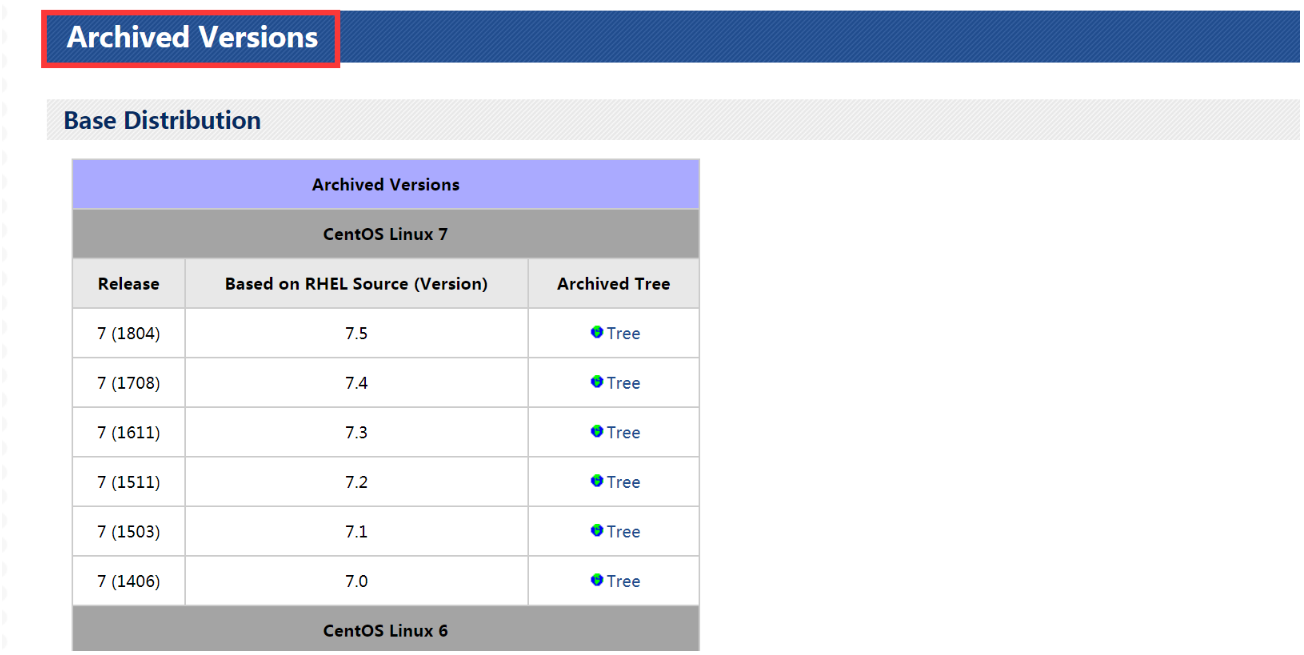Click the Archived Versions page title

[192, 37]
